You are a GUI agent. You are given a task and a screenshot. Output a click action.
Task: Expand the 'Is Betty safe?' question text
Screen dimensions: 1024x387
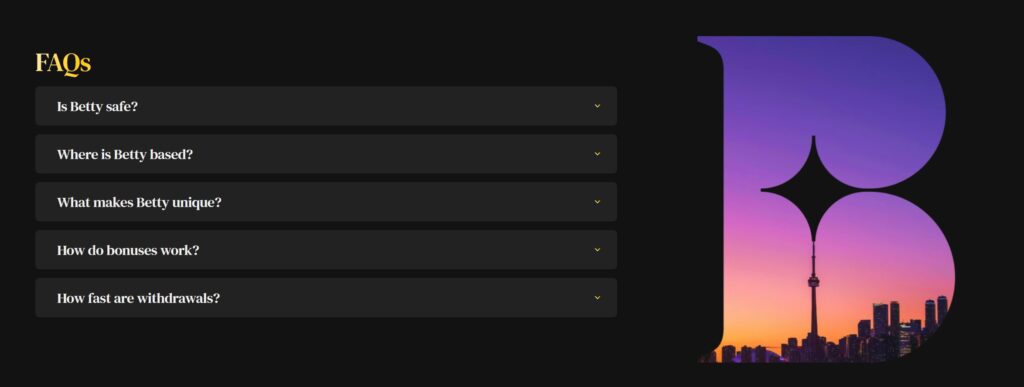(x=97, y=106)
